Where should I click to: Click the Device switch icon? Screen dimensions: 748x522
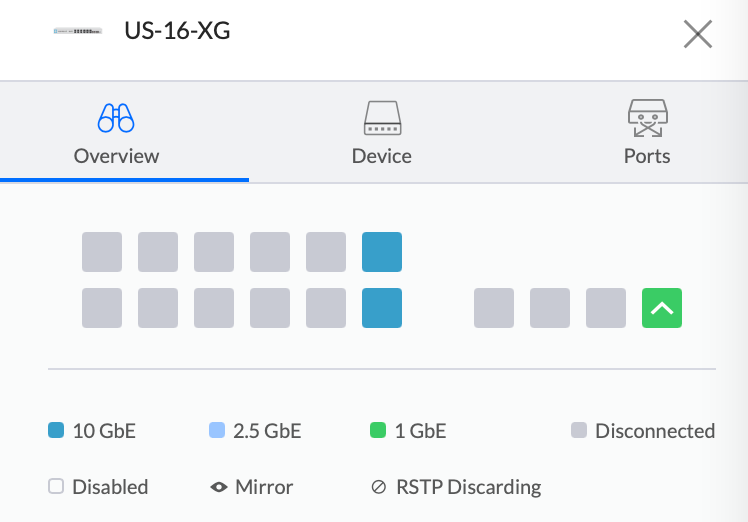coord(381,118)
